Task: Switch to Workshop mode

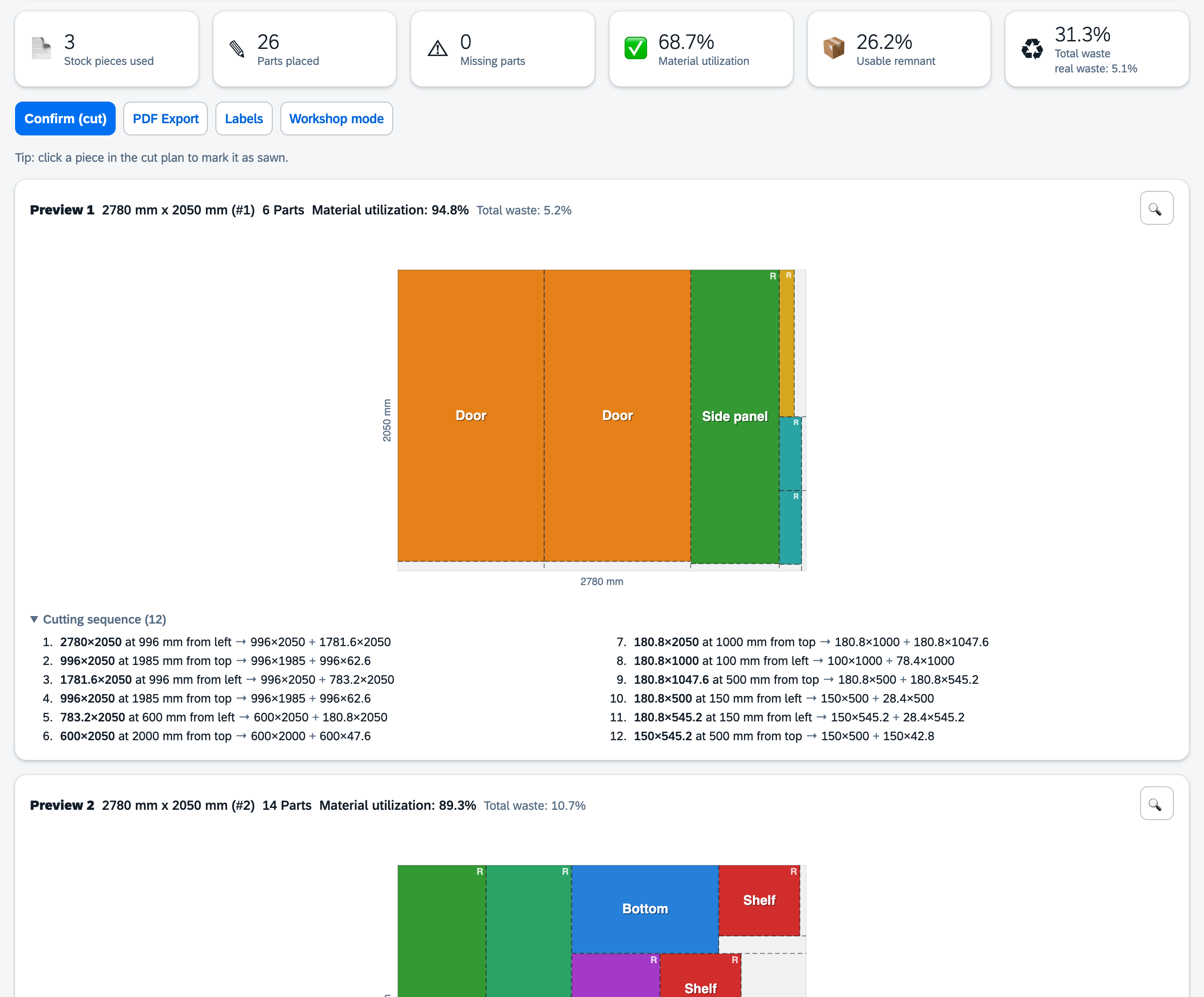Action: [x=337, y=119]
